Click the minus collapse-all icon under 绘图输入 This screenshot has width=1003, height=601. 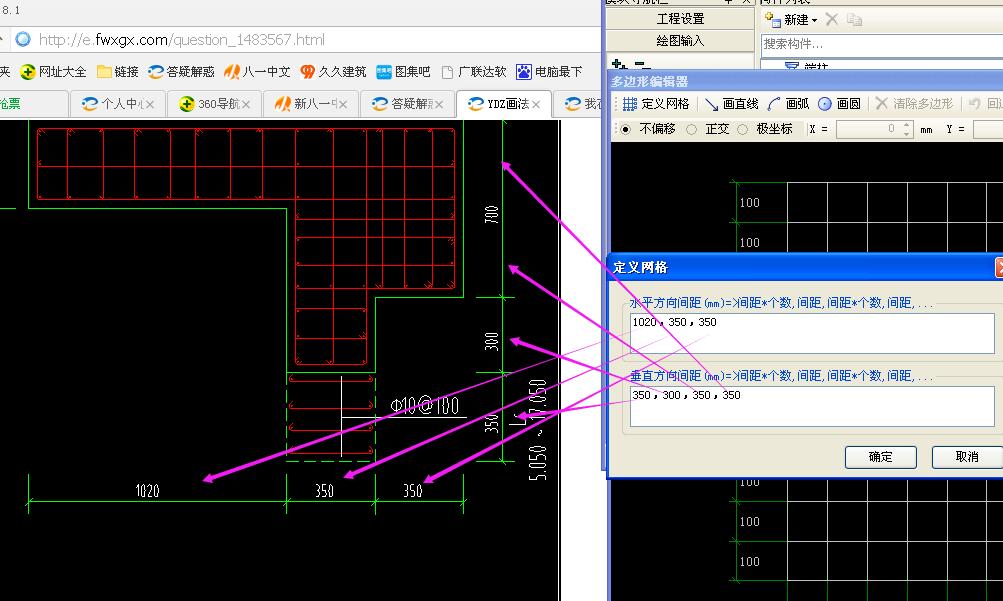[642, 65]
